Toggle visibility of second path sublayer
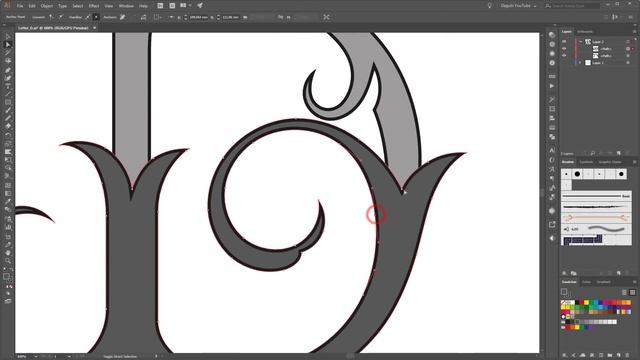 click(x=564, y=56)
